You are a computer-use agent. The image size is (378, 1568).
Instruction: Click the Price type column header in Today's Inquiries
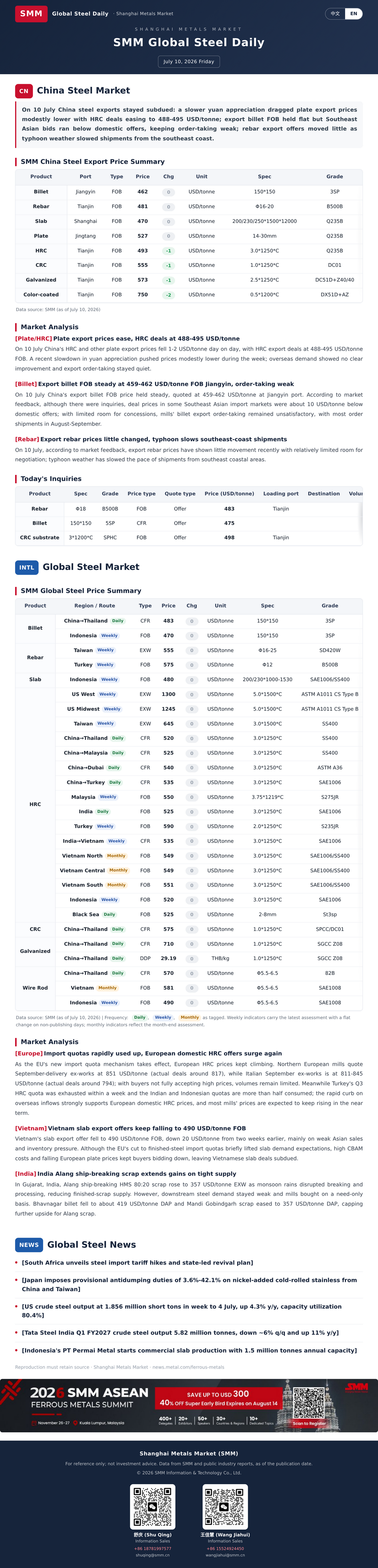[x=142, y=494]
